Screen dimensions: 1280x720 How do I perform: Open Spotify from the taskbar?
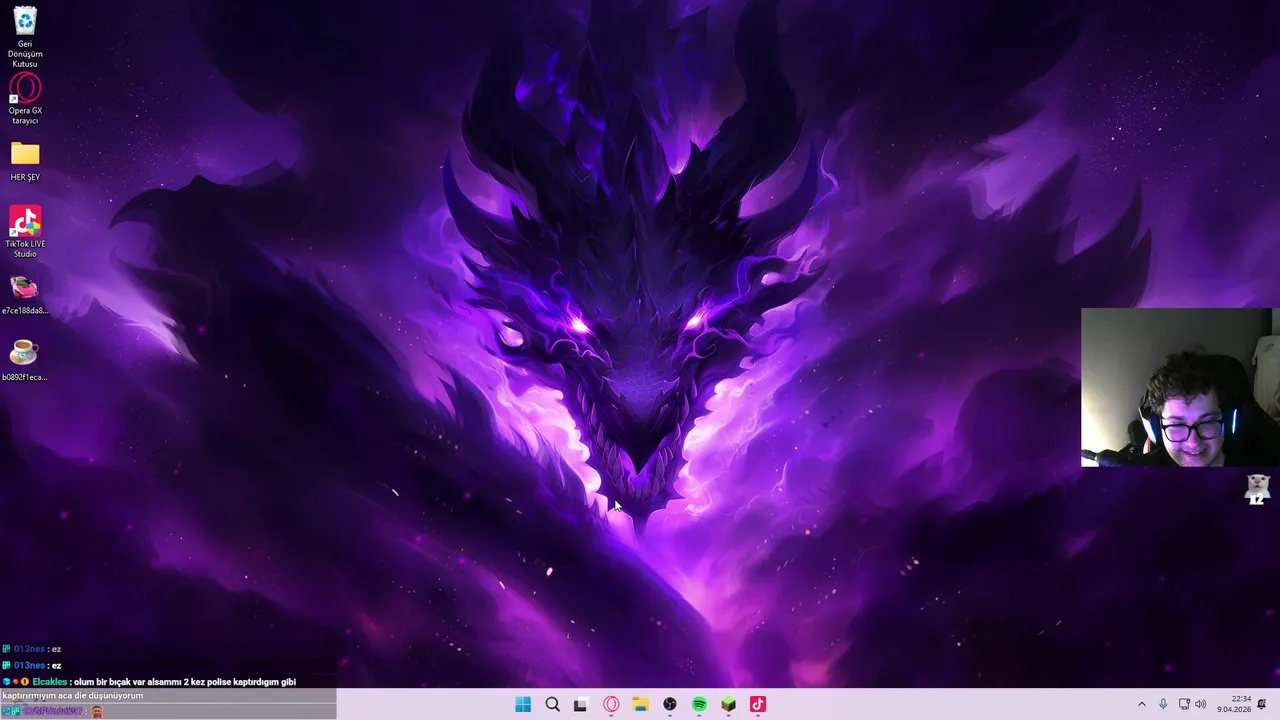pos(699,704)
